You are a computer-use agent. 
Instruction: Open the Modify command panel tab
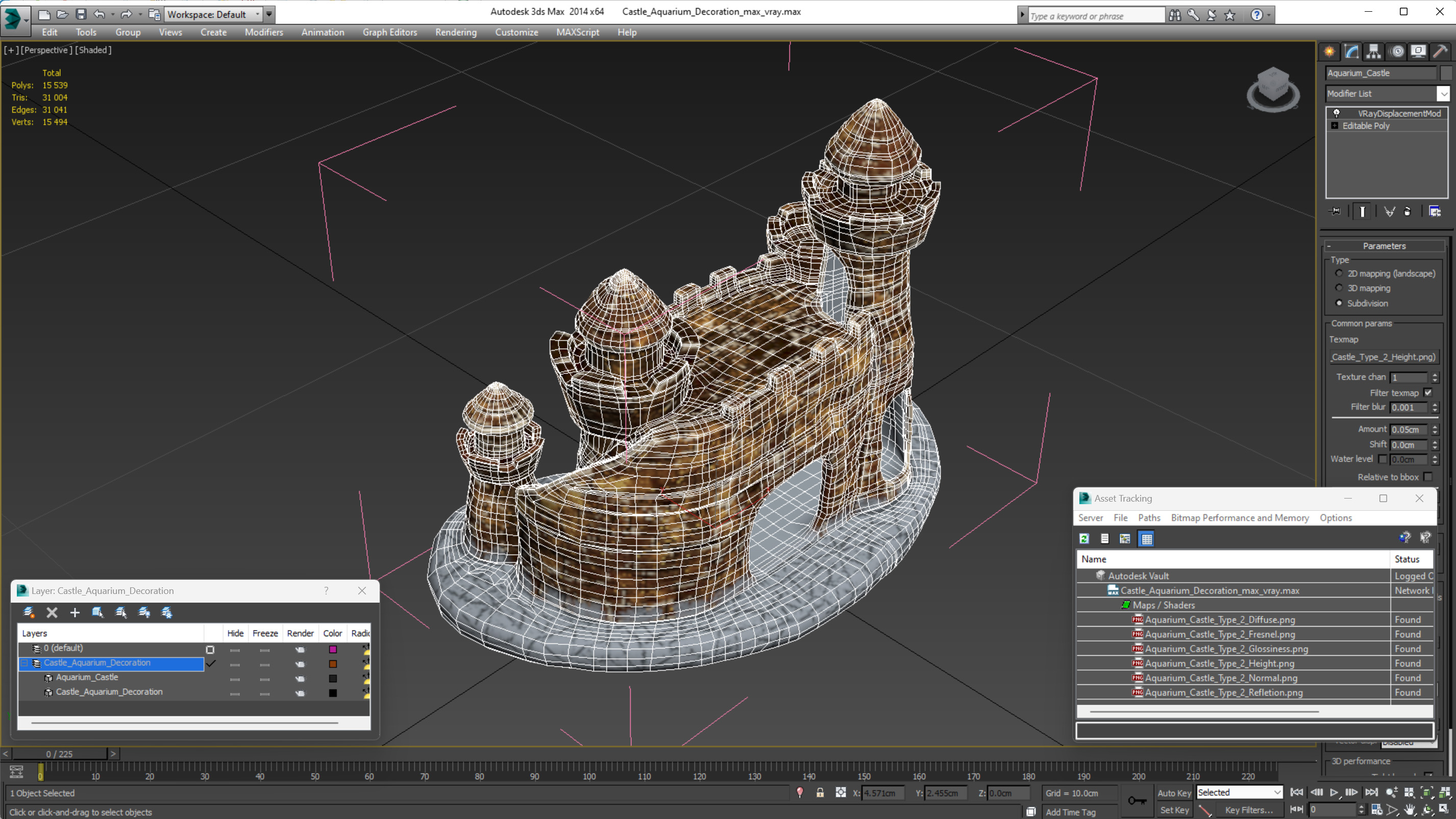pos(1351,52)
